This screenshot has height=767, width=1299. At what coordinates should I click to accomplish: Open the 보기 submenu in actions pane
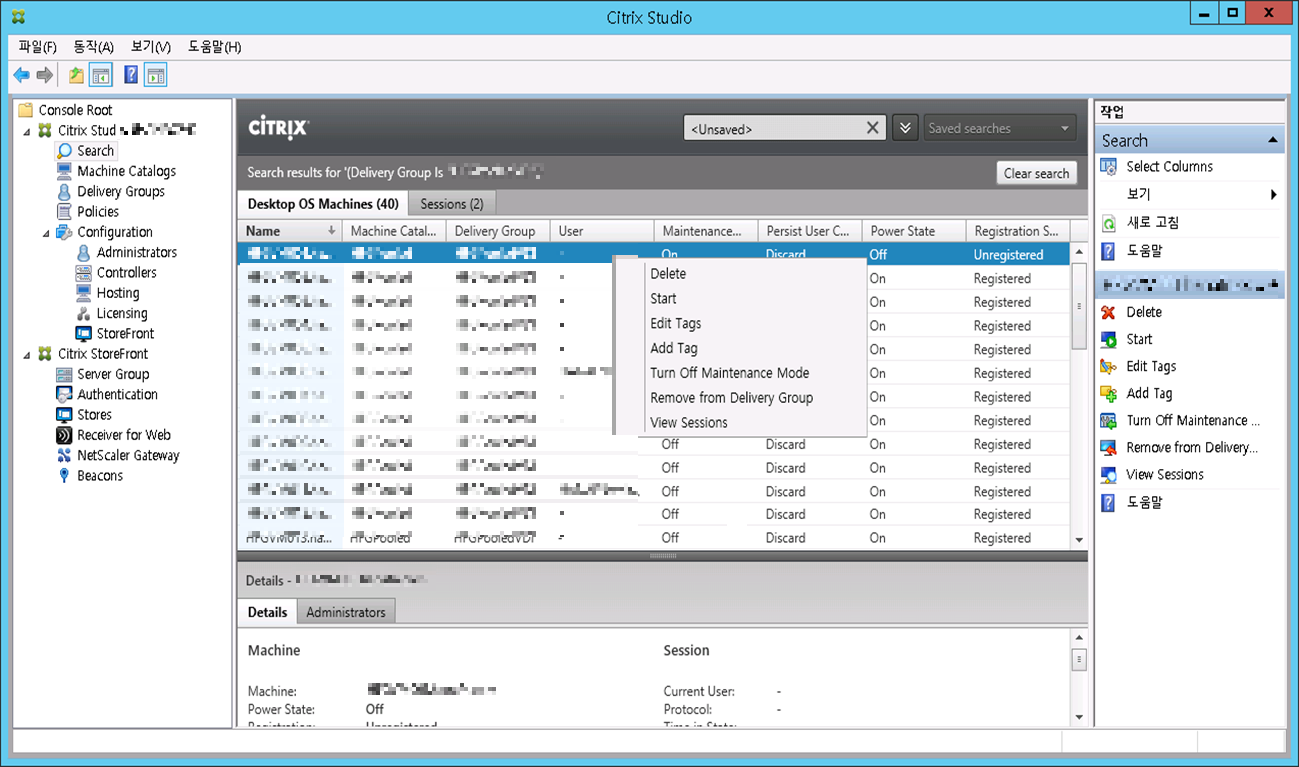[1189, 195]
